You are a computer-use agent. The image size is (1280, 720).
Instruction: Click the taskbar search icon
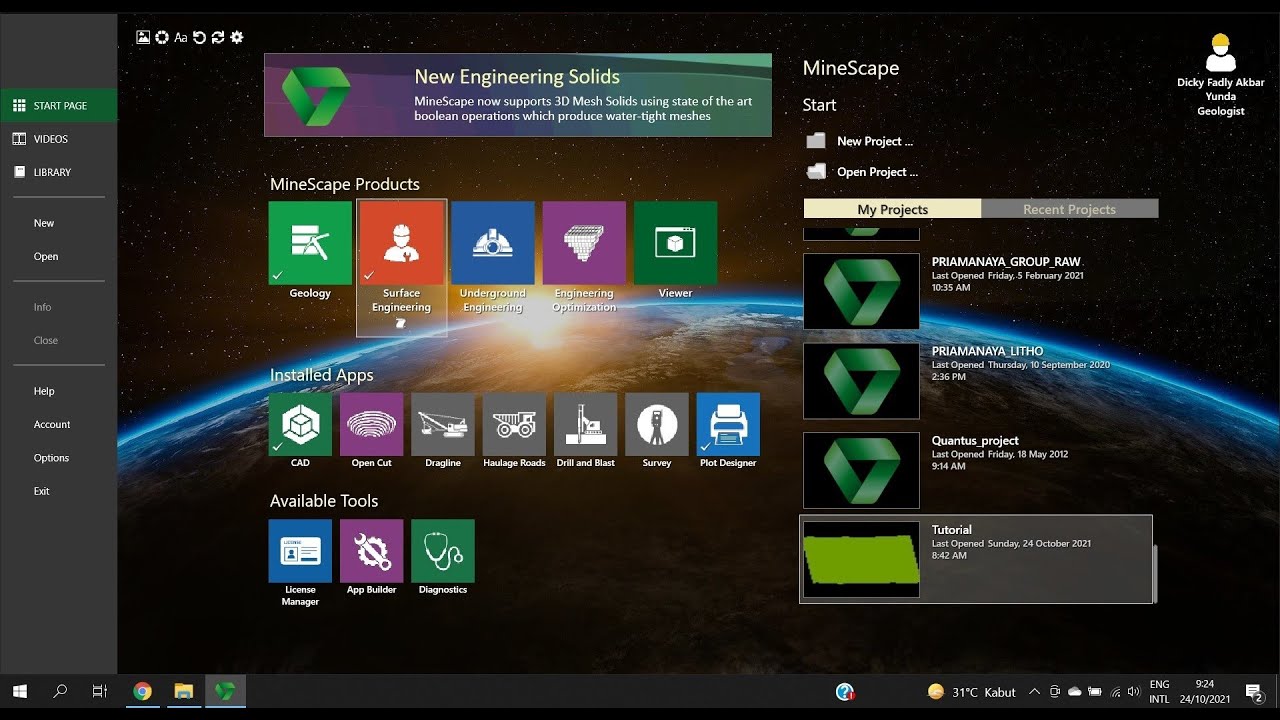tap(60, 691)
